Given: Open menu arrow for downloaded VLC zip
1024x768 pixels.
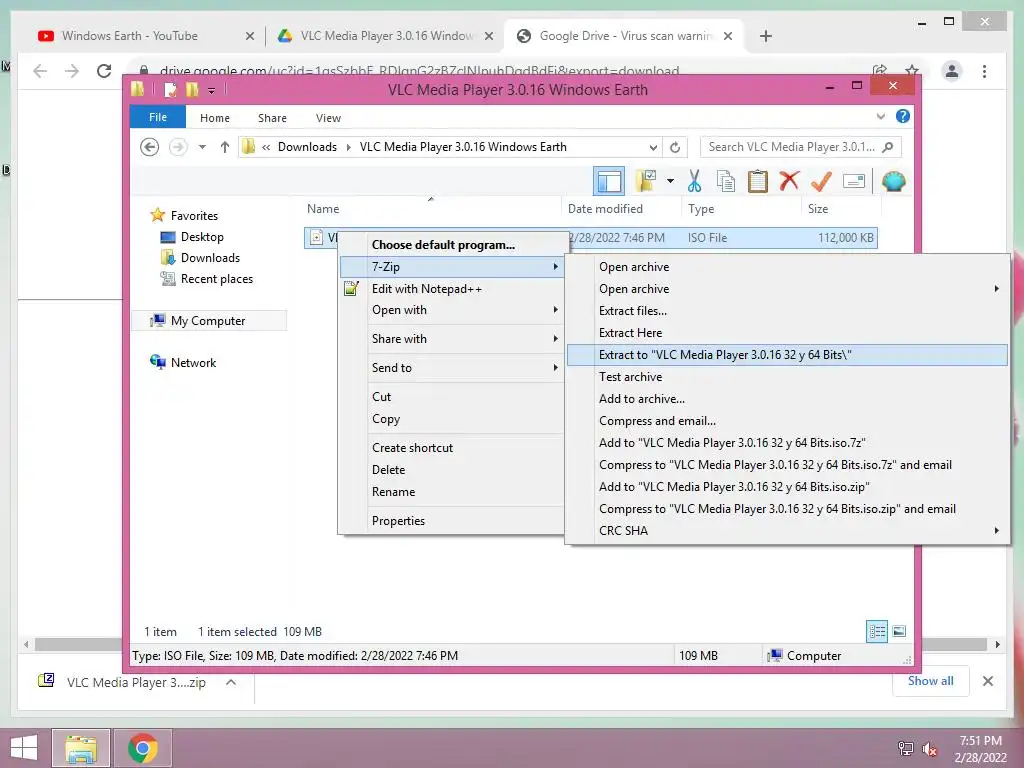Looking at the screenshot, I should (231, 682).
